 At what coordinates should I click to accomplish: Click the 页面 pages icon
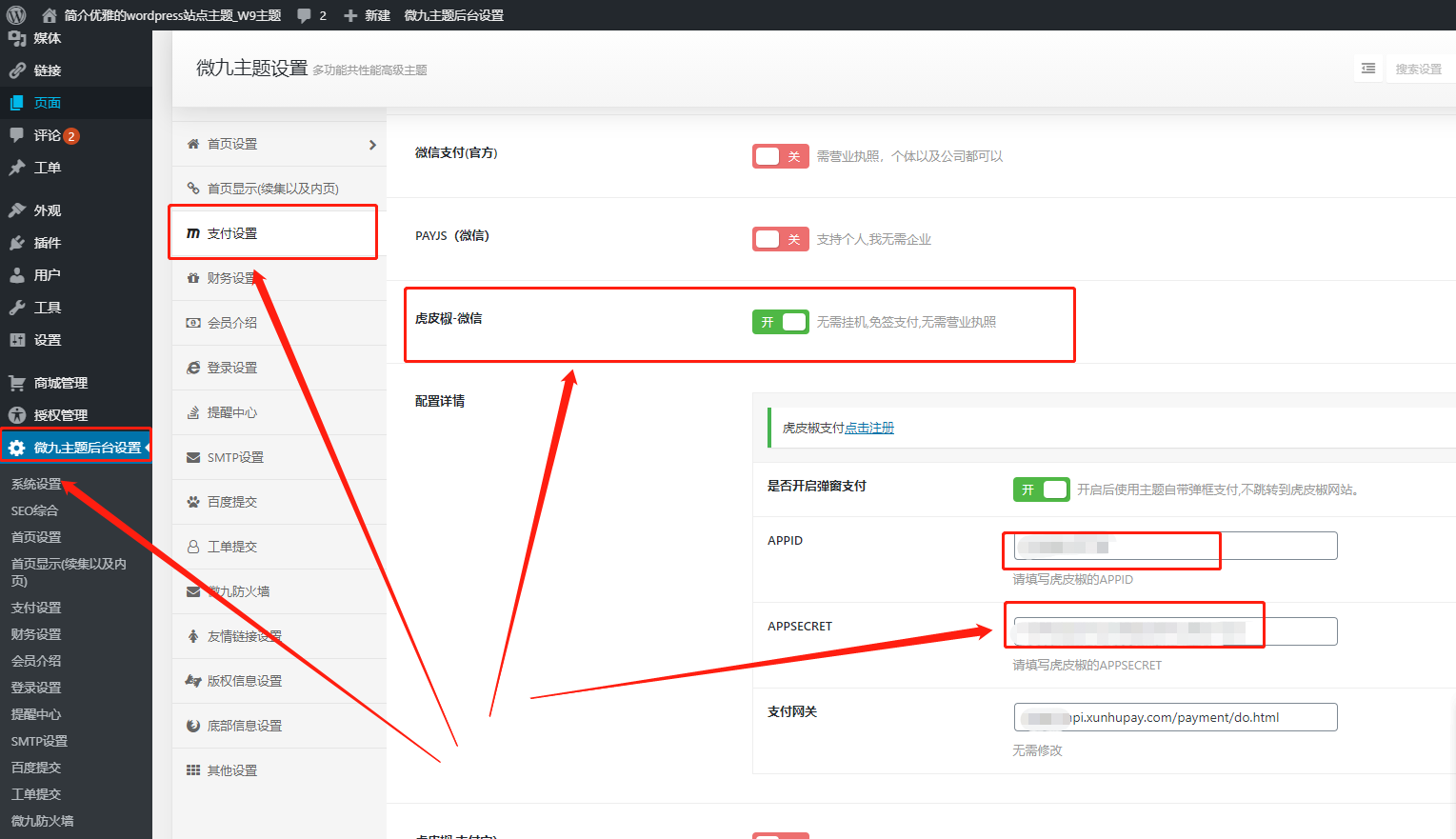(16, 103)
